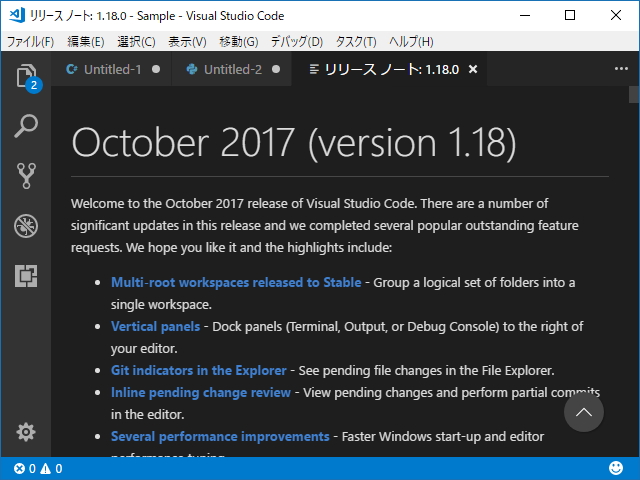This screenshot has height=480, width=640.
Task: Click the errors count icon in status bar
Action: click(19, 469)
